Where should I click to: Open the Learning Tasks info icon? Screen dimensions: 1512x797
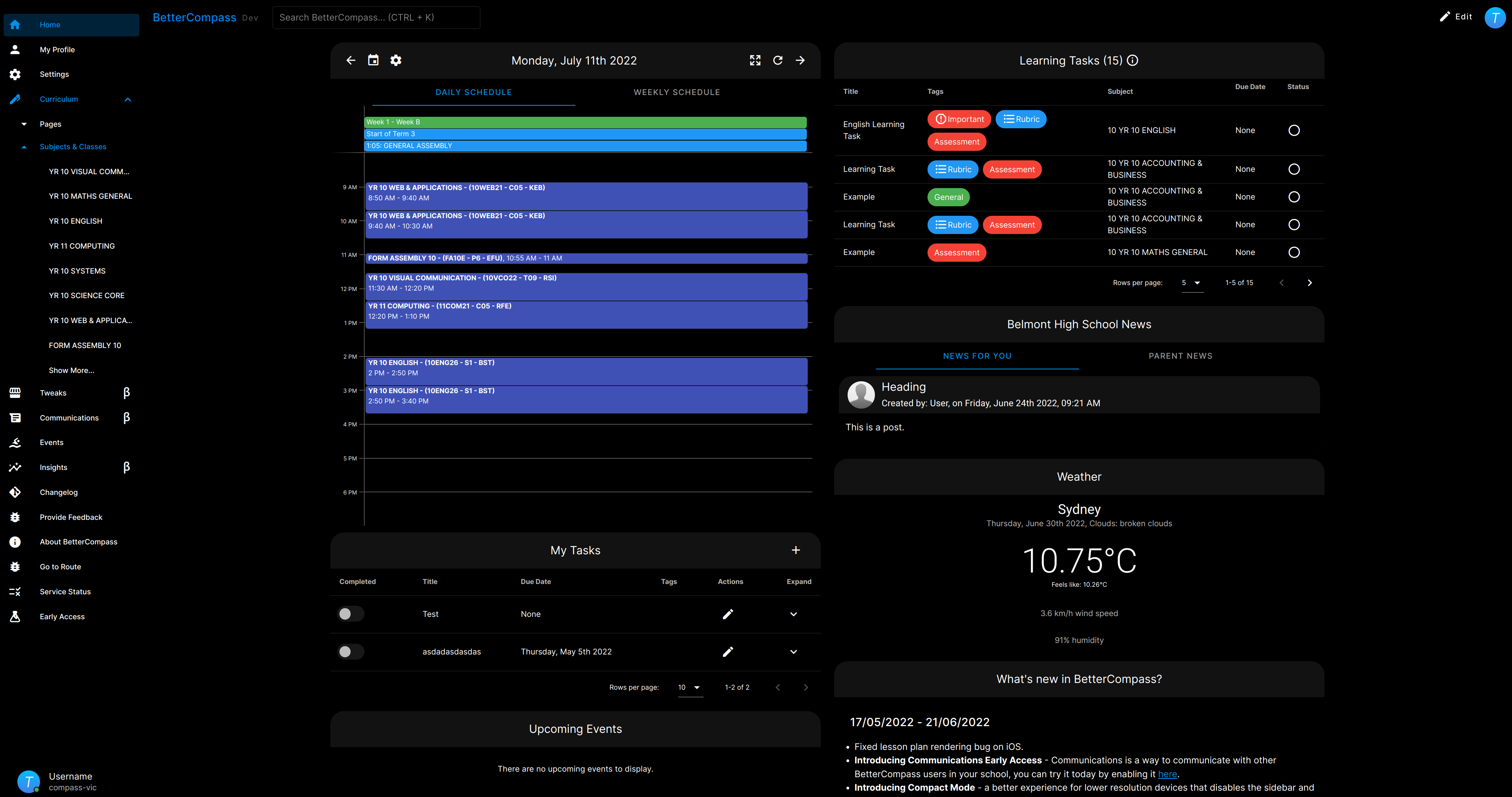[x=1132, y=60]
